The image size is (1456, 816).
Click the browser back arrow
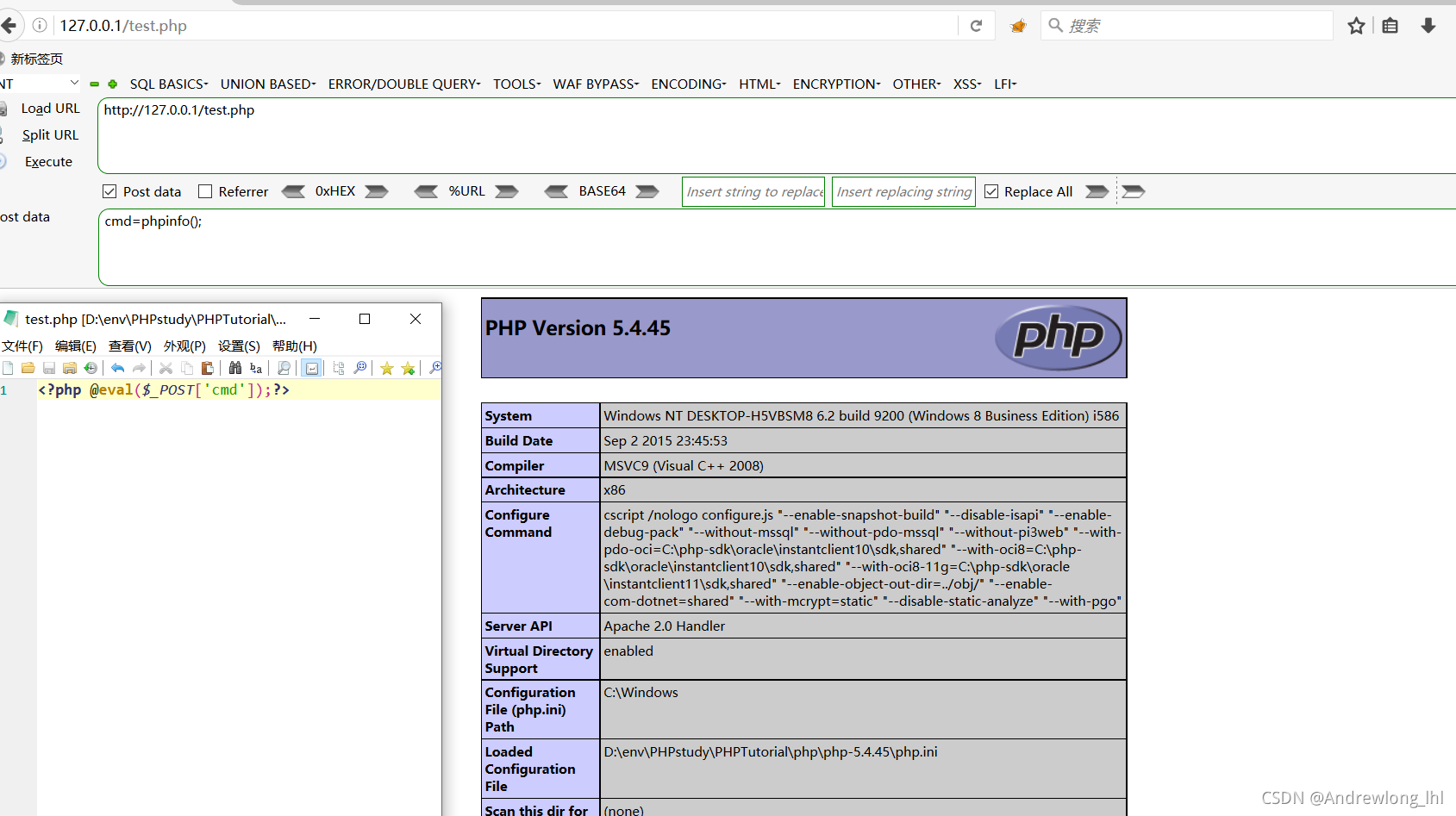click(8, 26)
